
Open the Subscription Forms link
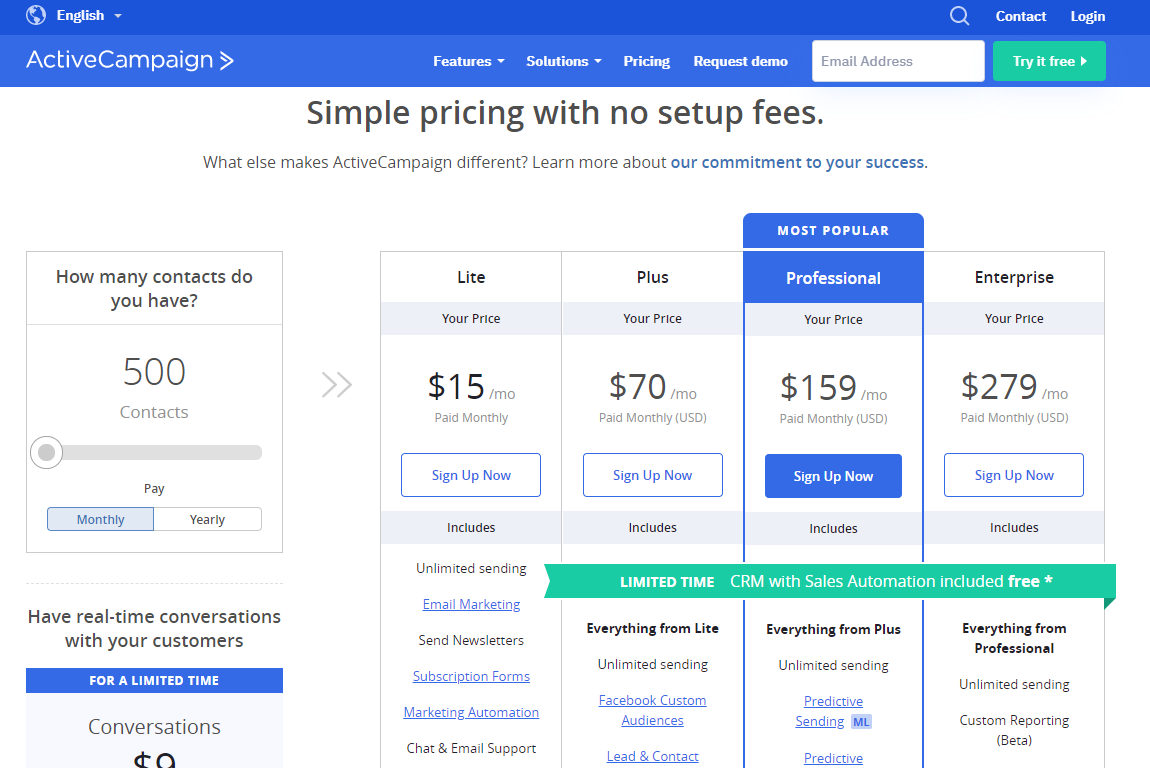471,676
